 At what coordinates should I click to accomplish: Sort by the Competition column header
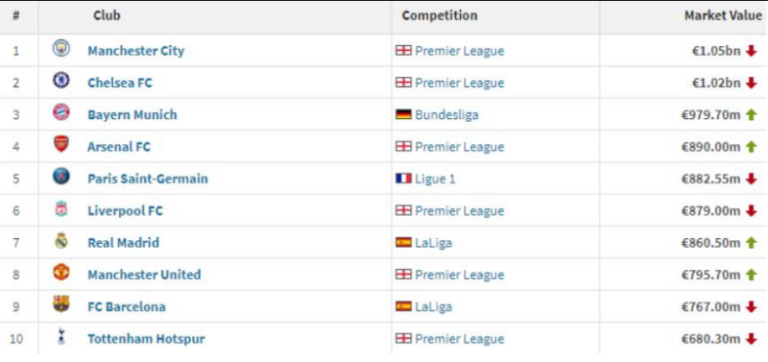click(x=439, y=16)
